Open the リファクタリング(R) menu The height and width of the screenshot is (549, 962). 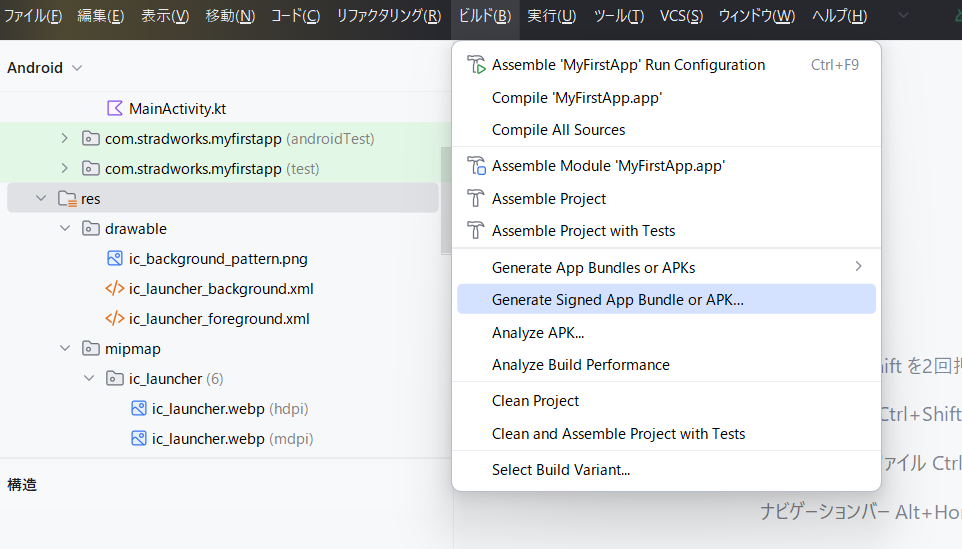click(x=388, y=16)
